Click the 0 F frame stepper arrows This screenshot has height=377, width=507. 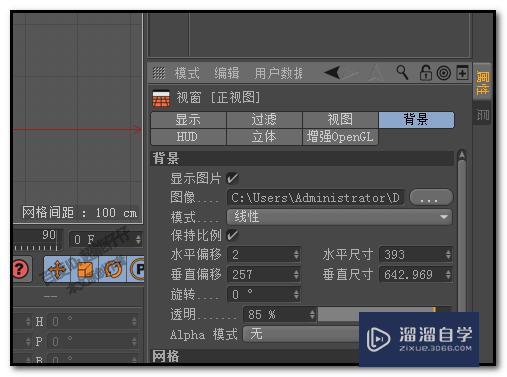(x=138, y=239)
